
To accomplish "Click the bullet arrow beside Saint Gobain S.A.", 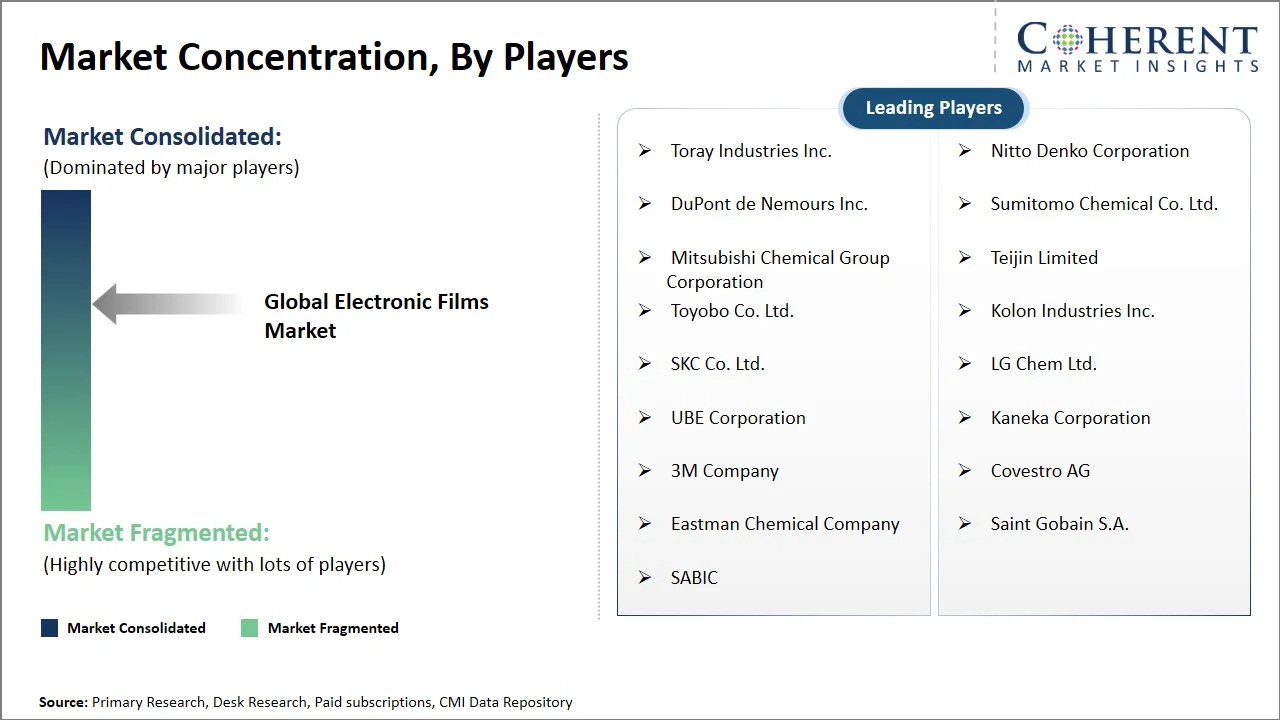I will coord(965,524).
